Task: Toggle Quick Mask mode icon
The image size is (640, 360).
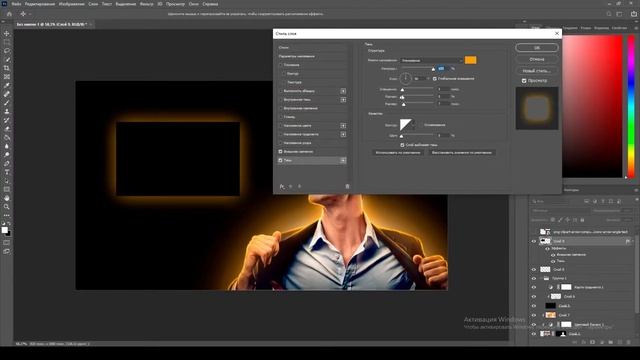Action: [7, 242]
